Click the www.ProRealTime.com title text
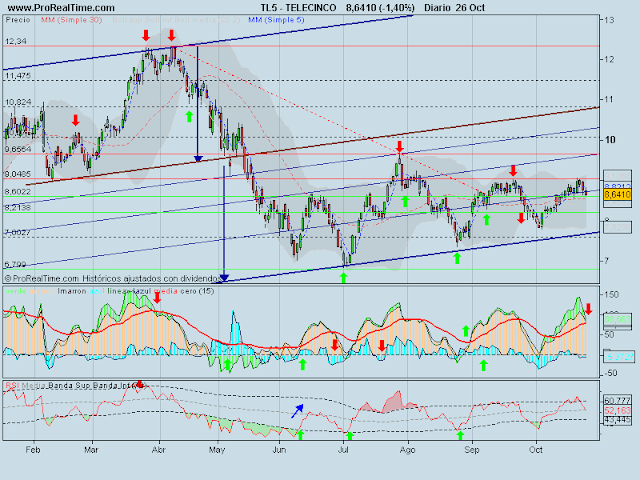The image size is (640, 480). click(x=61, y=8)
